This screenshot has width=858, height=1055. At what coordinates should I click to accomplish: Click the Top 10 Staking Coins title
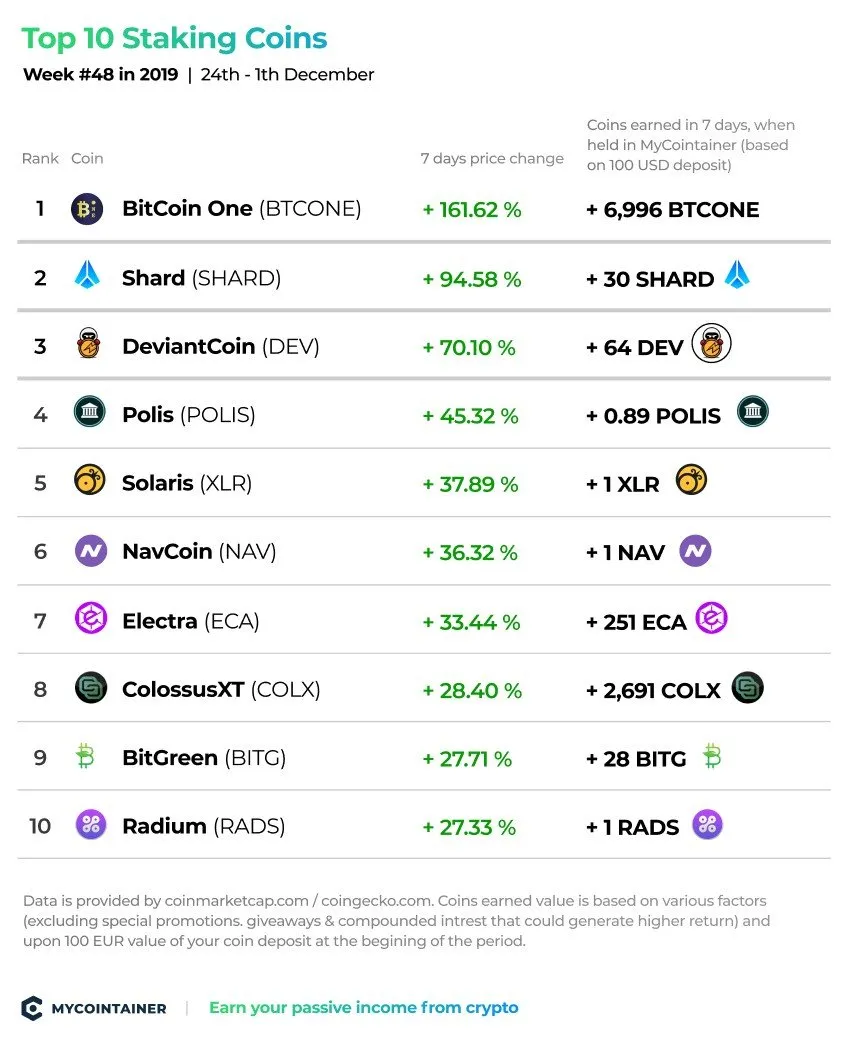[174, 39]
